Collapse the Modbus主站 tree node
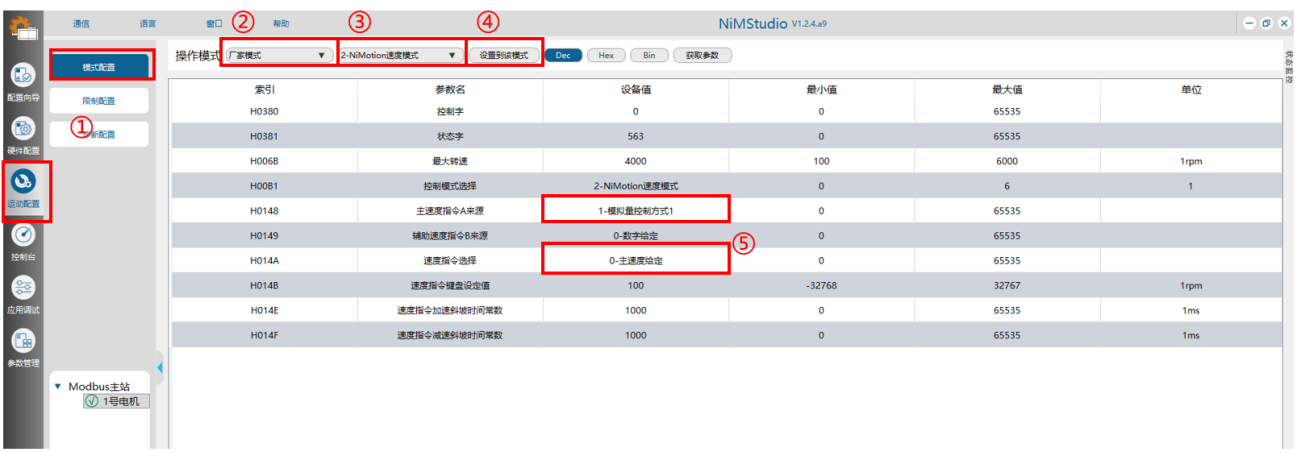The height and width of the screenshot is (452, 1297). tap(58, 386)
